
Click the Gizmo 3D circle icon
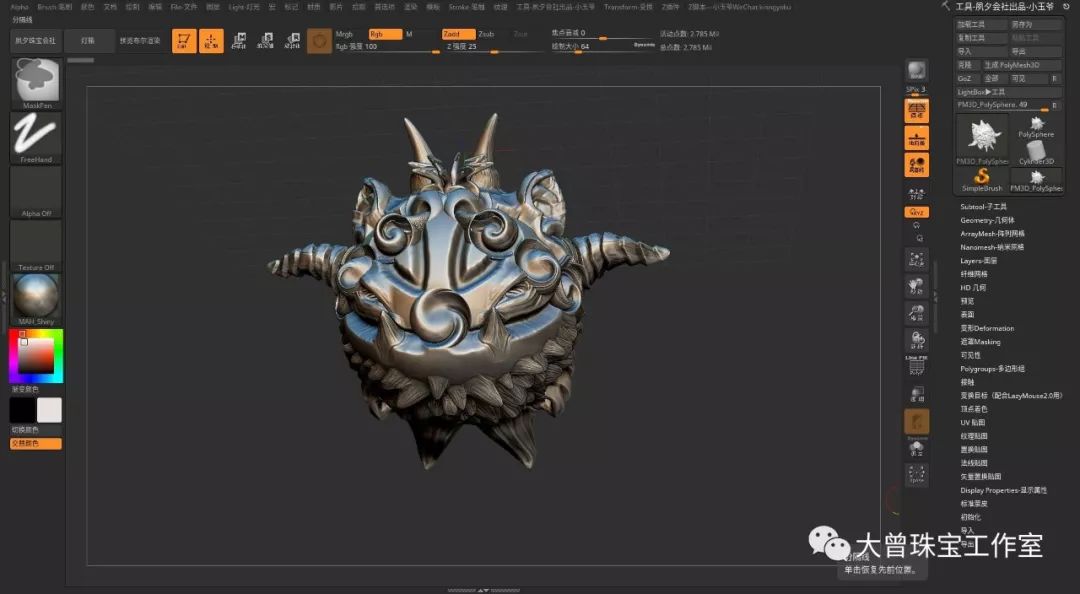click(319, 41)
